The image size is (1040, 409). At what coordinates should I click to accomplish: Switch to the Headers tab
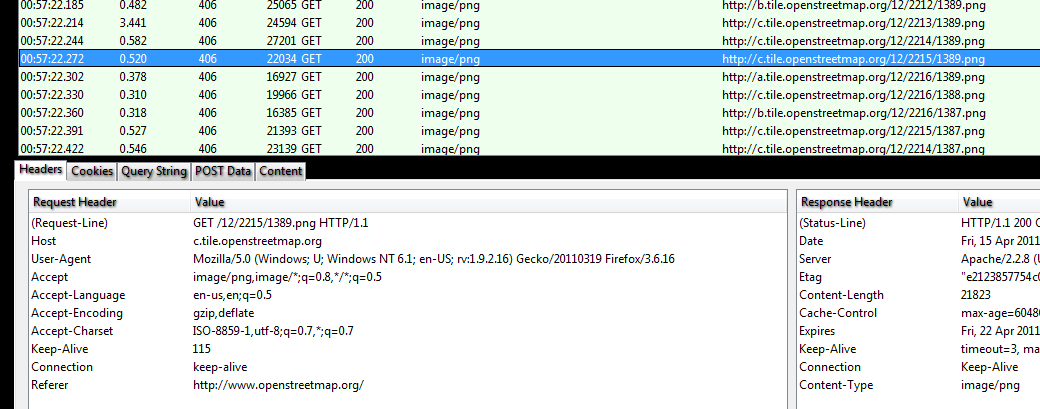point(41,171)
